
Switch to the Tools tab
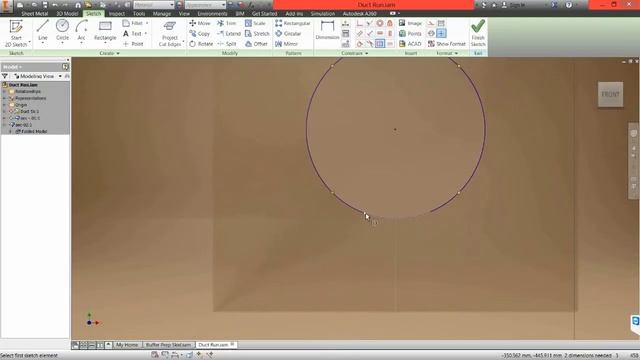tap(139, 13)
